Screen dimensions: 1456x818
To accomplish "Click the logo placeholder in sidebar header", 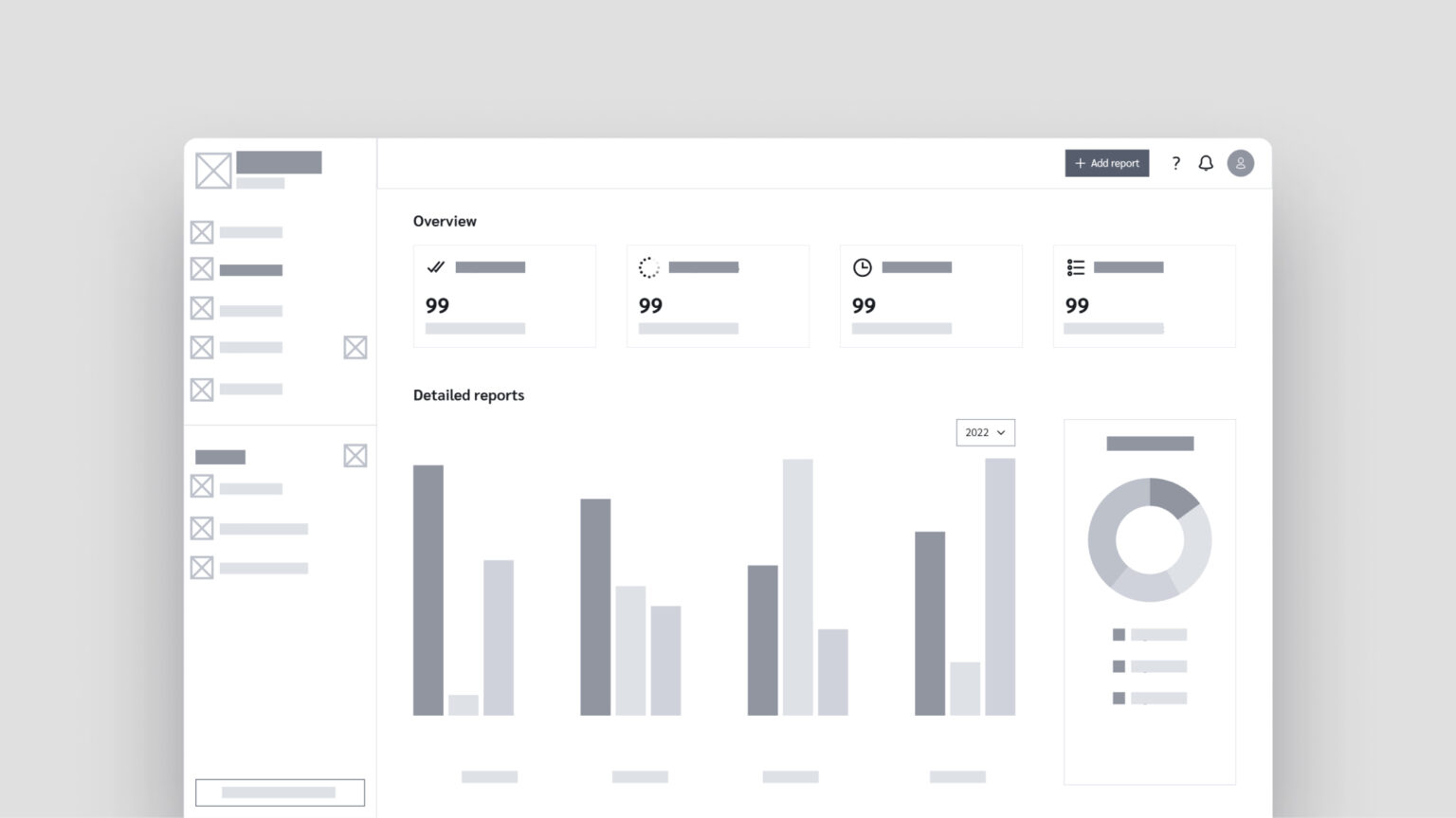I will [x=213, y=171].
